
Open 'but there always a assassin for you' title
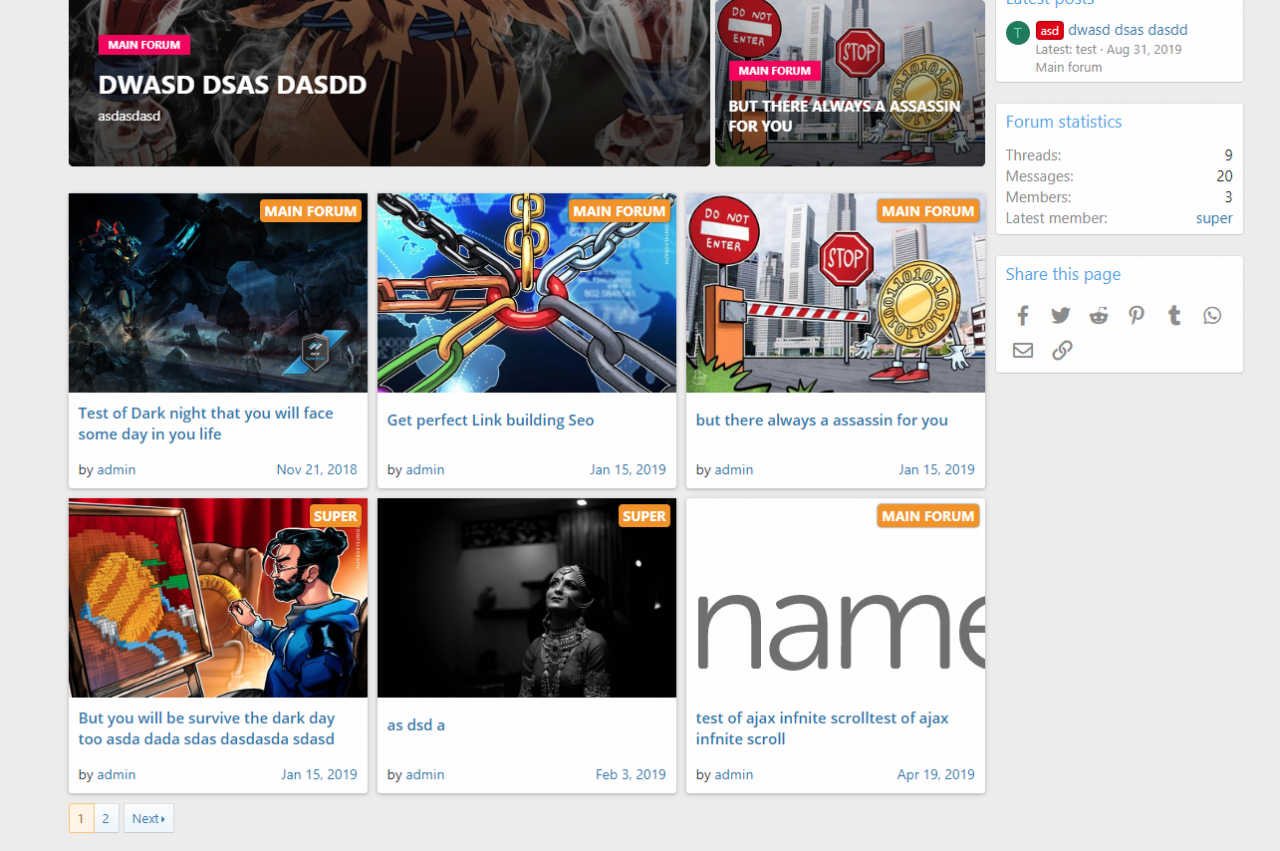click(x=822, y=420)
